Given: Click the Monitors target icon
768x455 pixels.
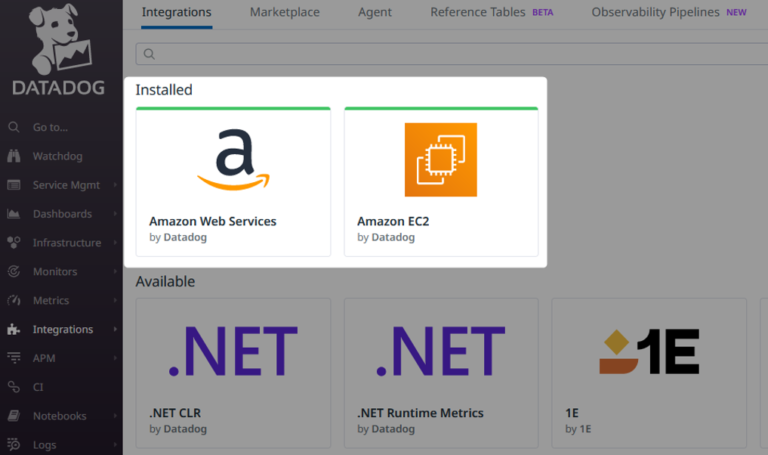Looking at the screenshot, I should tap(14, 271).
